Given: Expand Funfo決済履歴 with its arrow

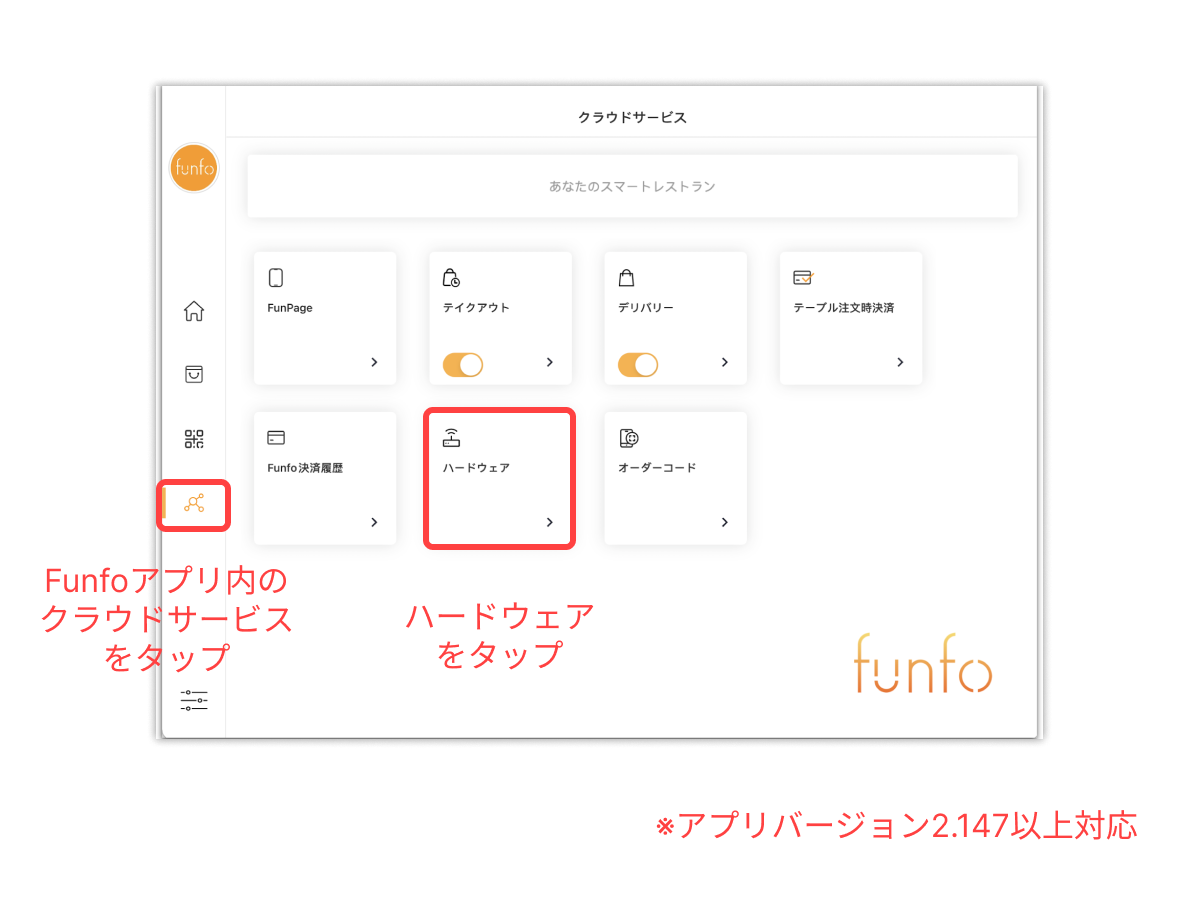Looking at the screenshot, I should click(373, 521).
